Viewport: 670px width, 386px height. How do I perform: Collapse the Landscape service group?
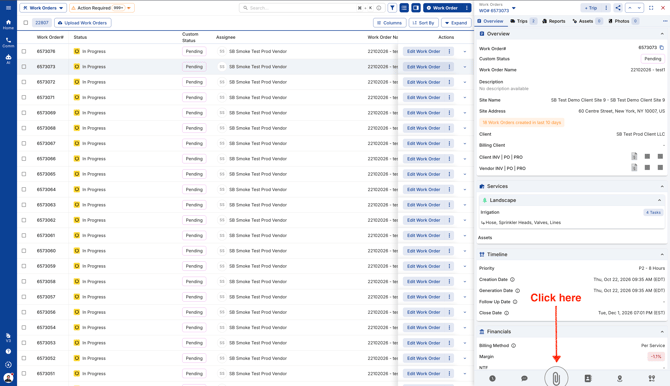click(659, 200)
